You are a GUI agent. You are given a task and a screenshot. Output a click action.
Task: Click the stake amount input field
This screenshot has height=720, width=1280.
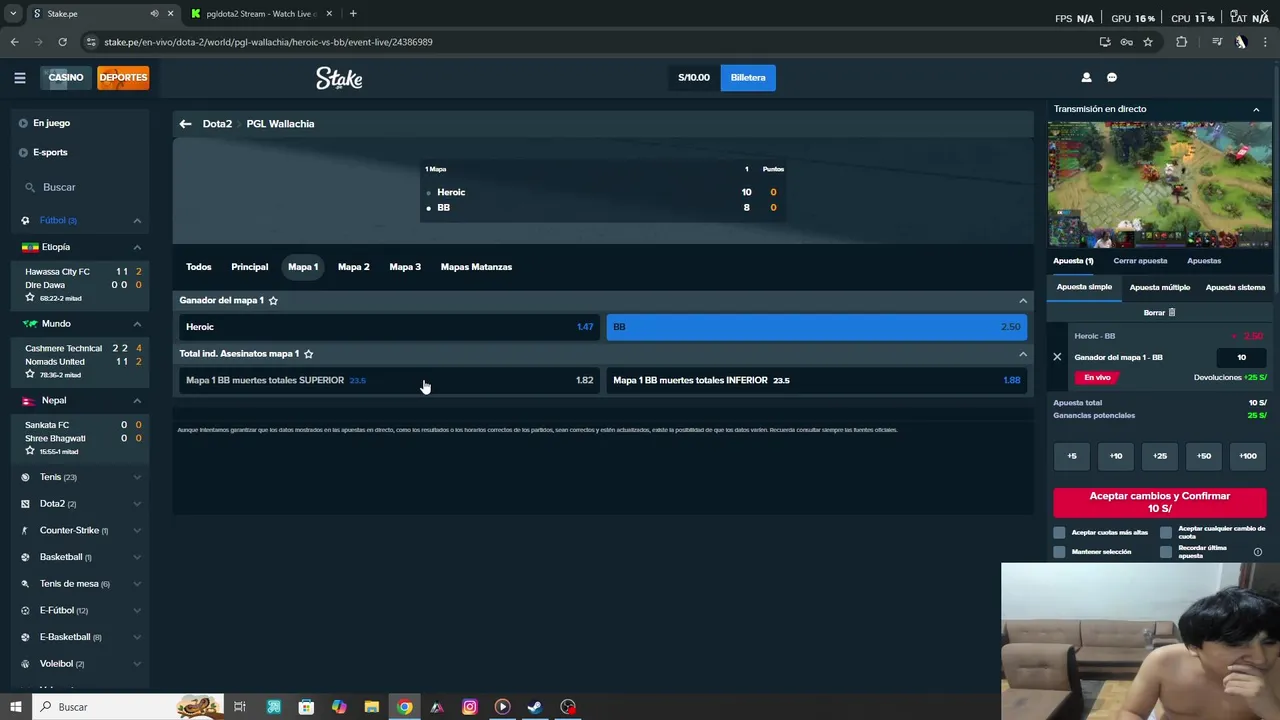pos(1242,357)
